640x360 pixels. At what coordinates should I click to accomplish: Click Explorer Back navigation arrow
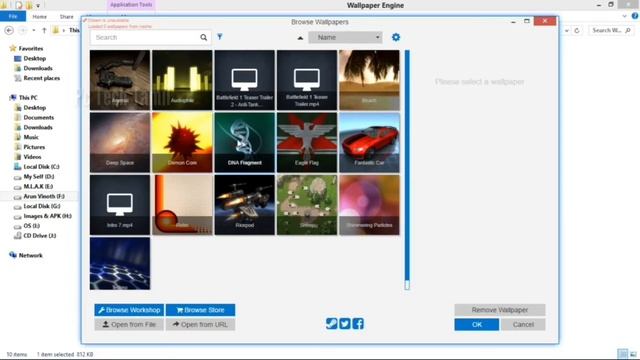tap(9, 30)
